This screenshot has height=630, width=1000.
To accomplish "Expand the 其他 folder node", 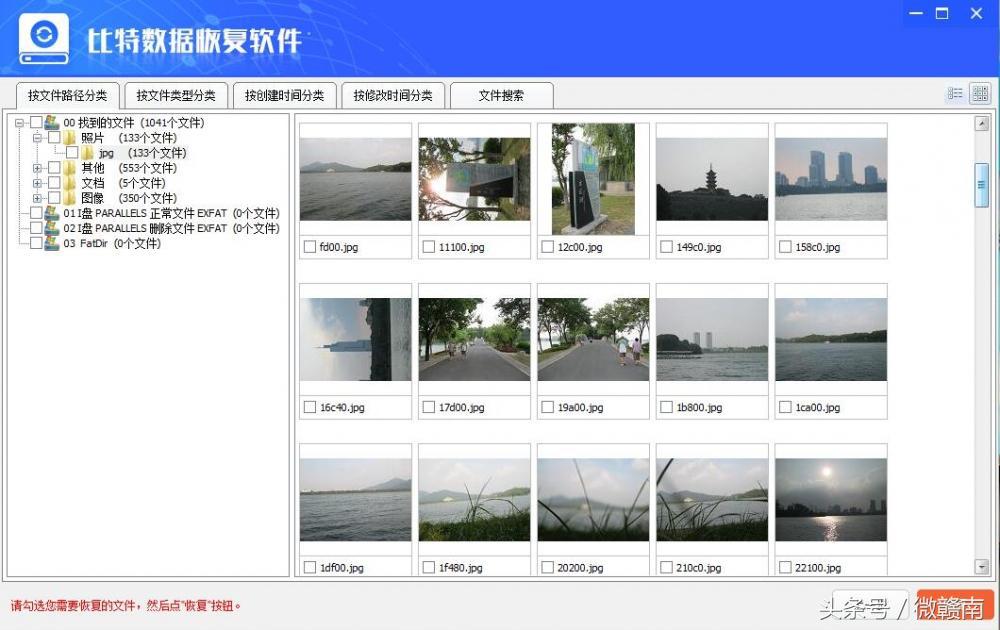I will click(38, 168).
